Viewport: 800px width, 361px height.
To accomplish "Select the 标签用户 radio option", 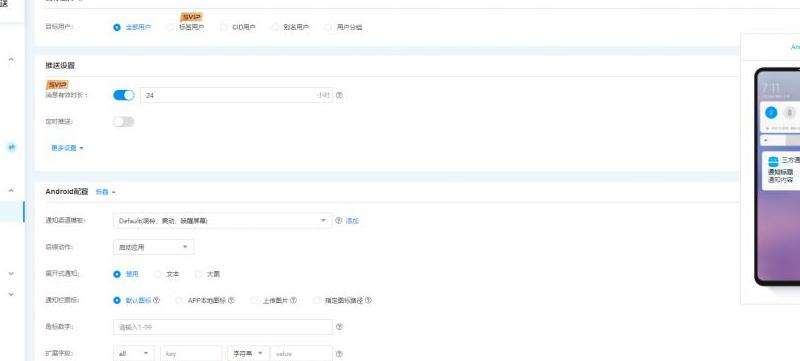I will tap(171, 28).
